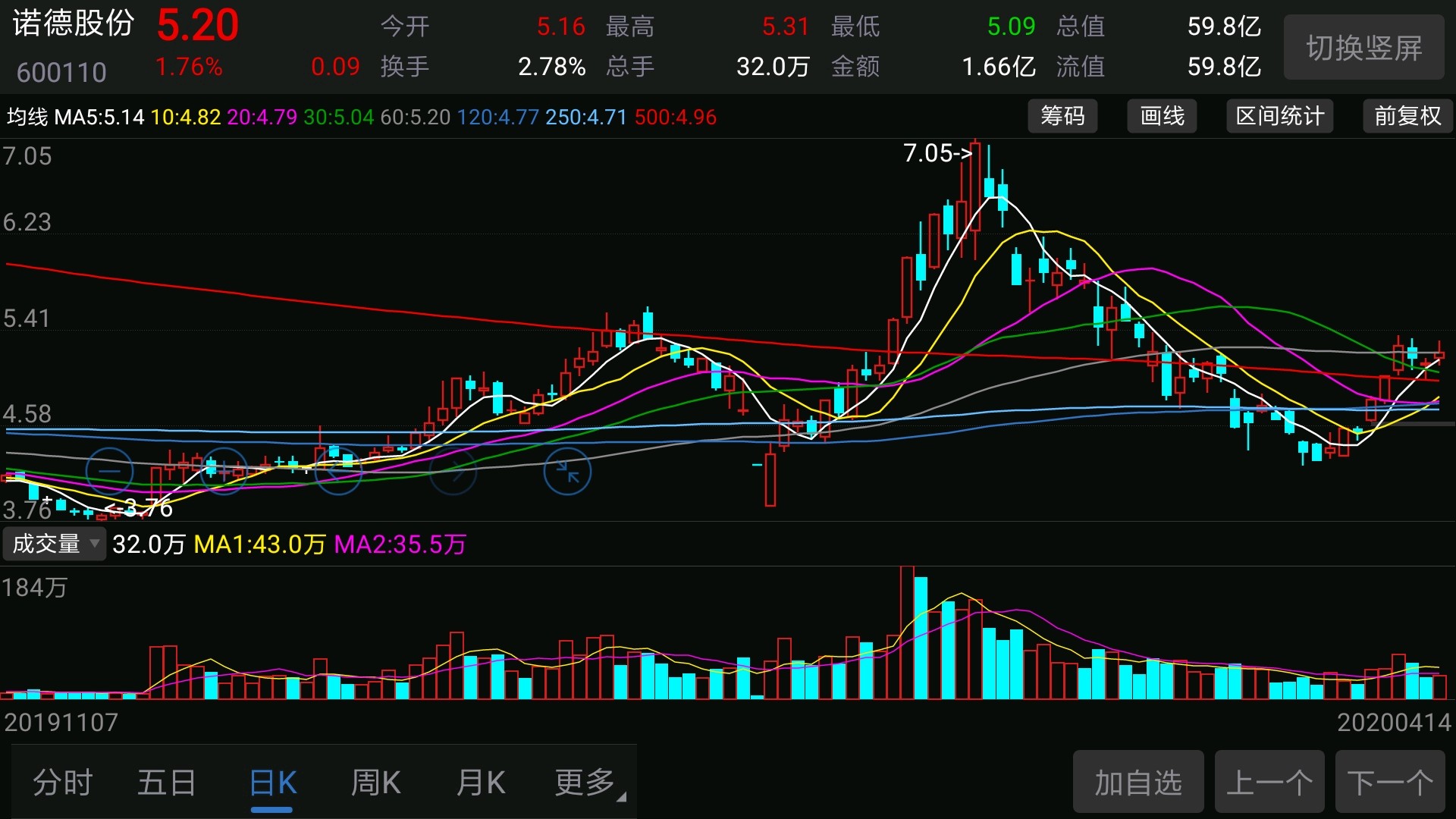The width and height of the screenshot is (1456, 819).
Task: Tap the 总手 value 32.0万
Action: pyautogui.click(x=773, y=67)
